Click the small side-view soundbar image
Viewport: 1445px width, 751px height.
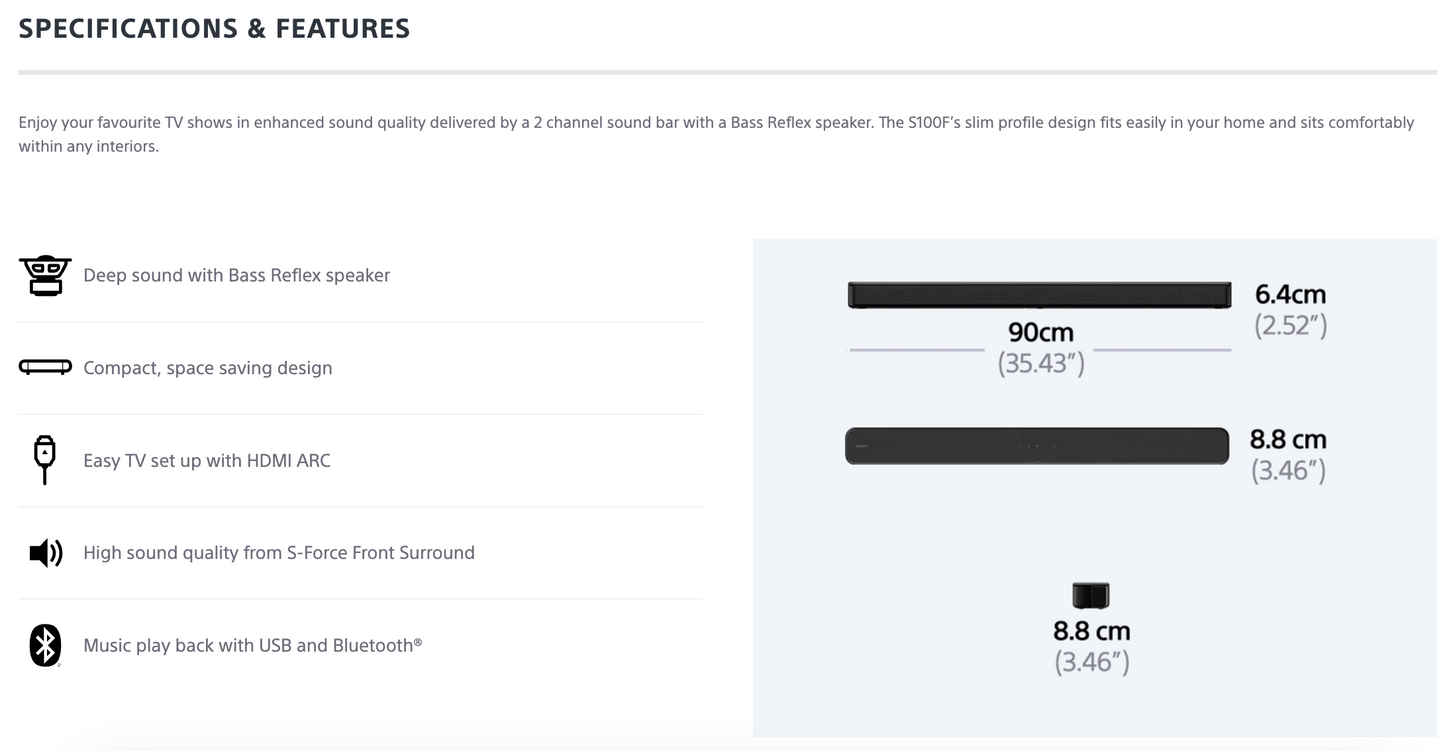pos(1091,596)
